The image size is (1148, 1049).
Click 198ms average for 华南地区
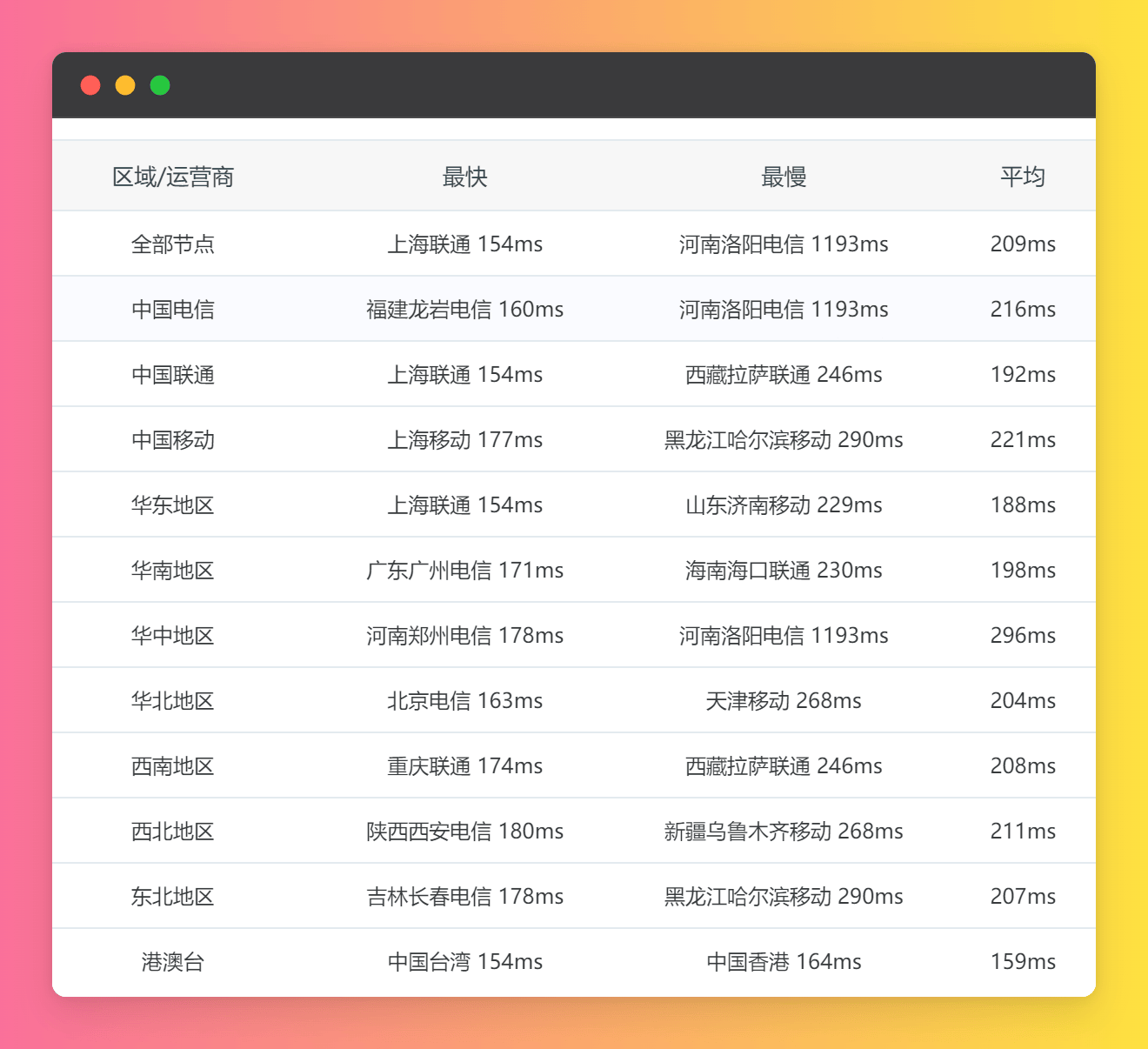click(1023, 571)
